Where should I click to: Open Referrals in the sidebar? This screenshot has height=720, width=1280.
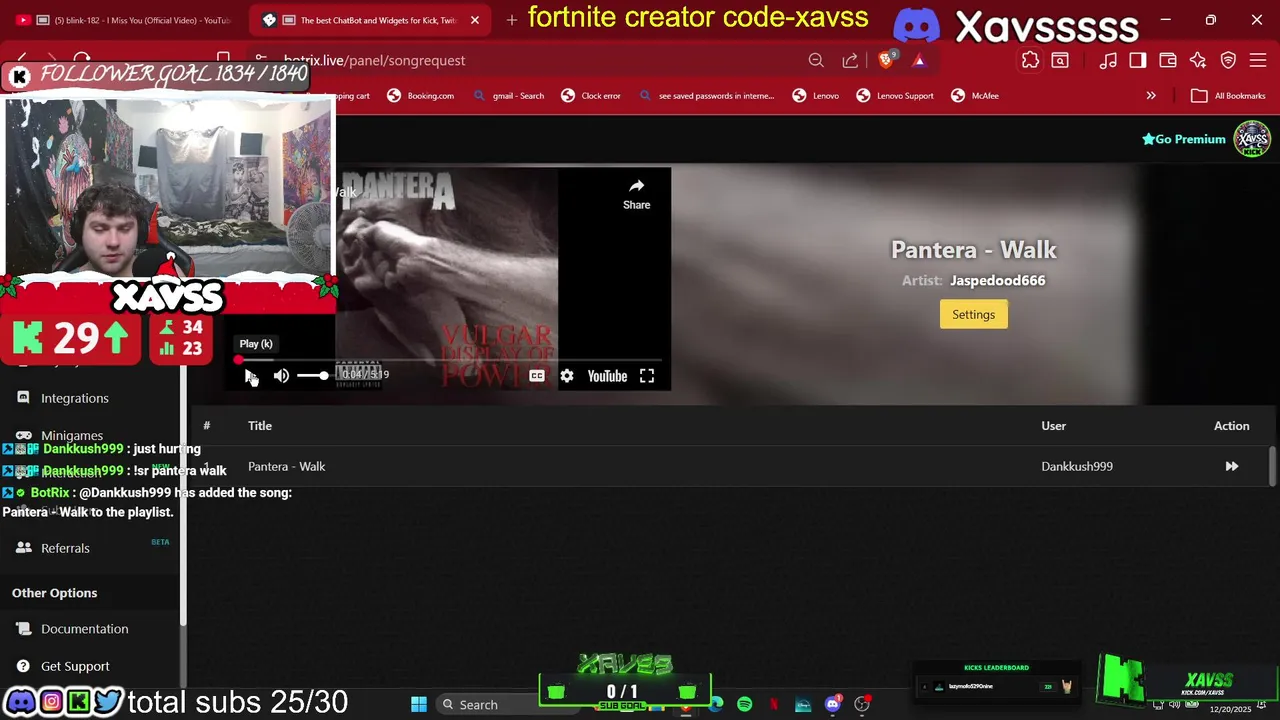pos(65,548)
